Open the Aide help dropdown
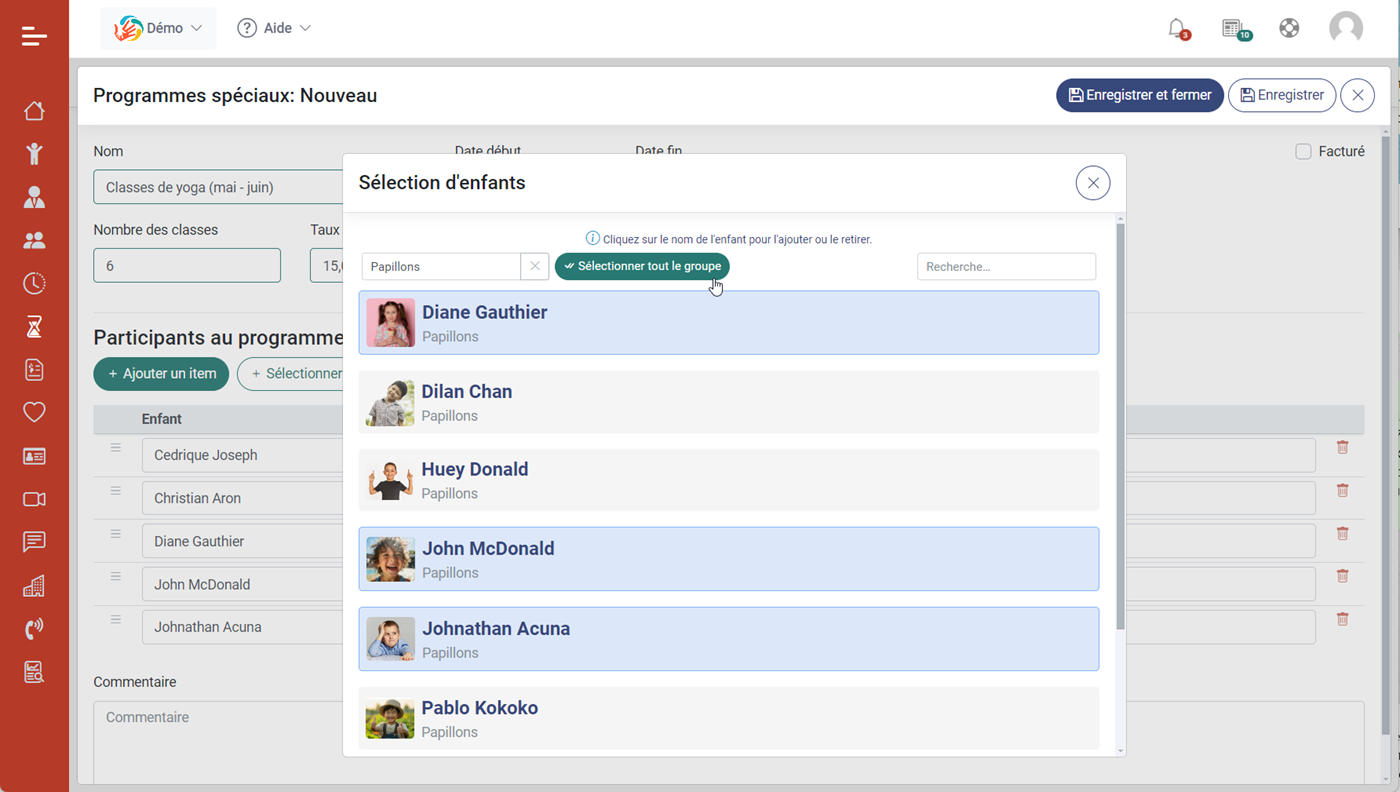 tap(274, 28)
